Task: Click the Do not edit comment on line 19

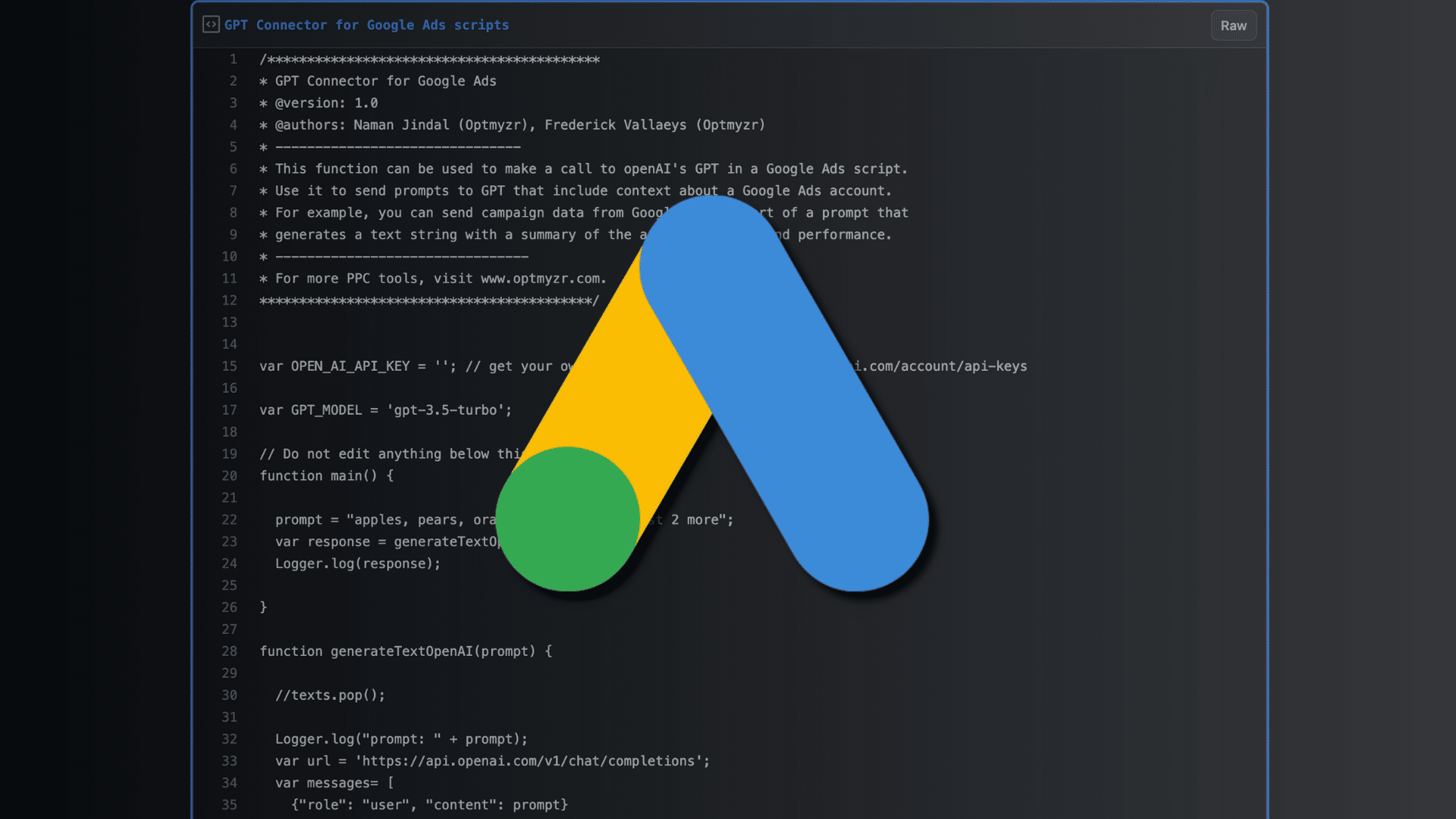Action: point(379,453)
